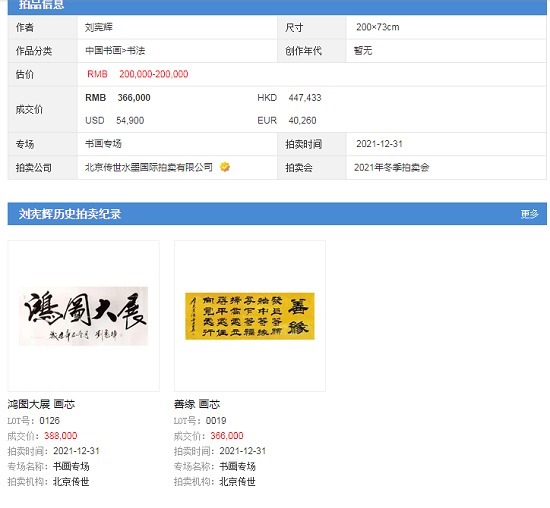
Task: Click 书画专场 under 善缘 card
Action: [x=237, y=466]
